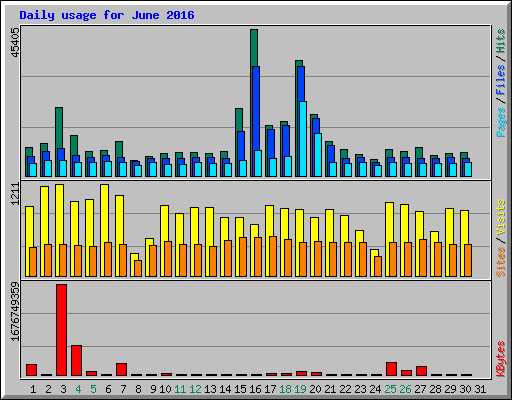Click green weekend day 26 label
512x400 pixels.
[405, 389]
